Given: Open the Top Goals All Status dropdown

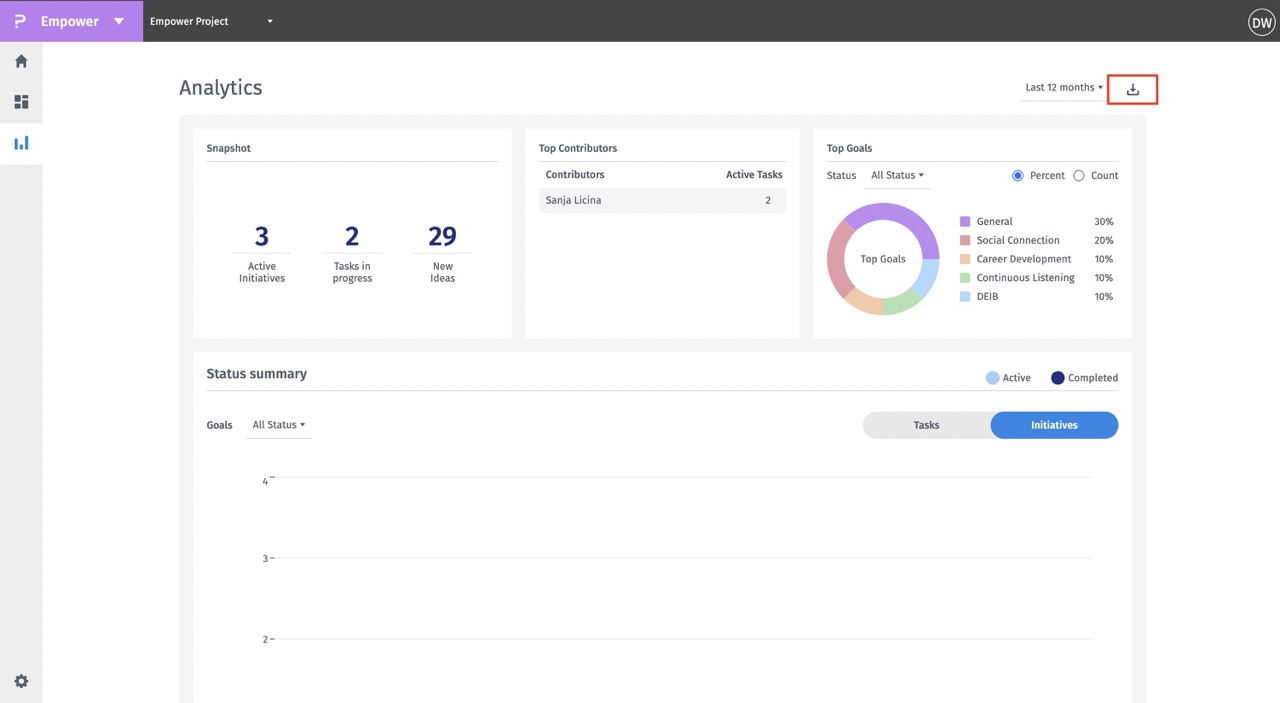Looking at the screenshot, I should [896, 176].
